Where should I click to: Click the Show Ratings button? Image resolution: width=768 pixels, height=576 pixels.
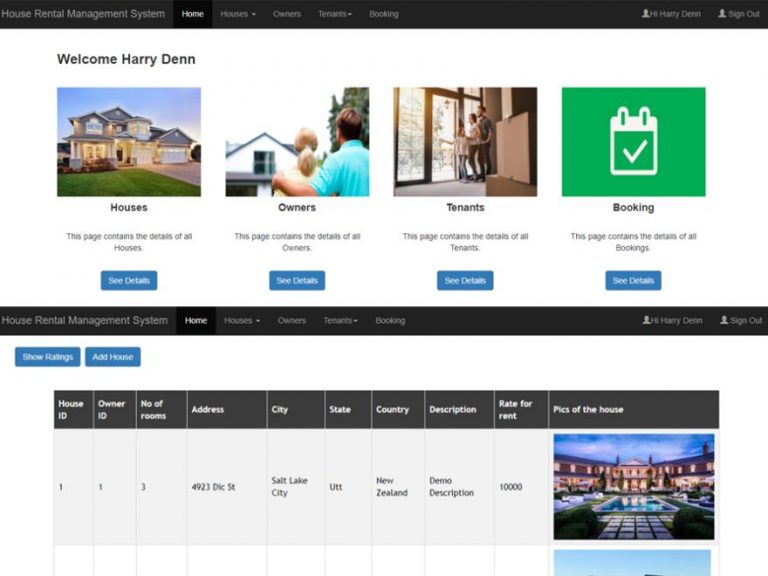coord(47,357)
